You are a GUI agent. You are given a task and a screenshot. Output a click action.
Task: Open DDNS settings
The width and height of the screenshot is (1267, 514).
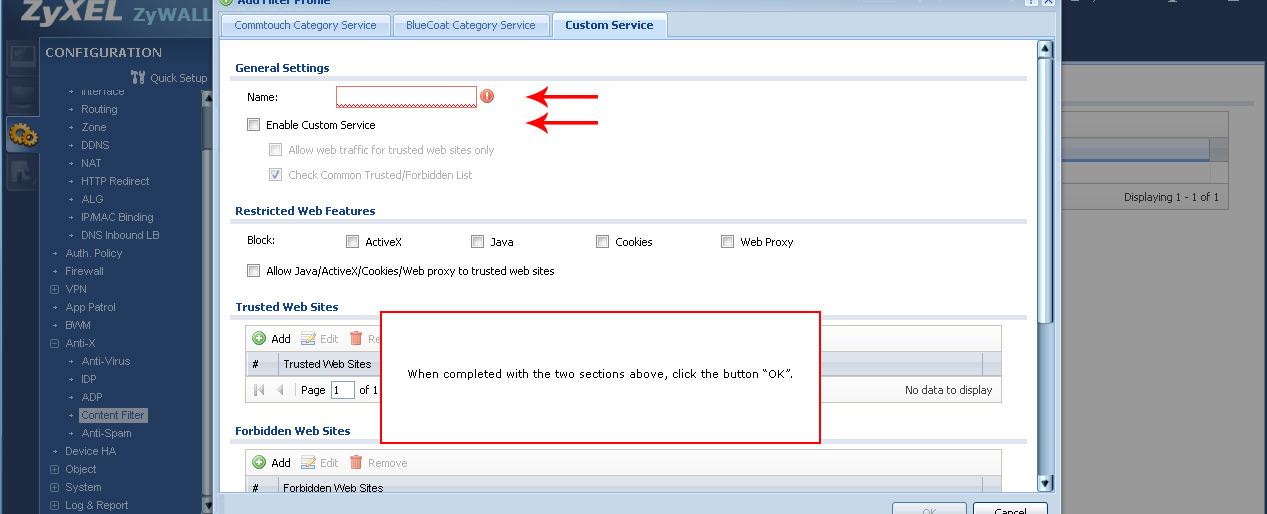coord(95,145)
